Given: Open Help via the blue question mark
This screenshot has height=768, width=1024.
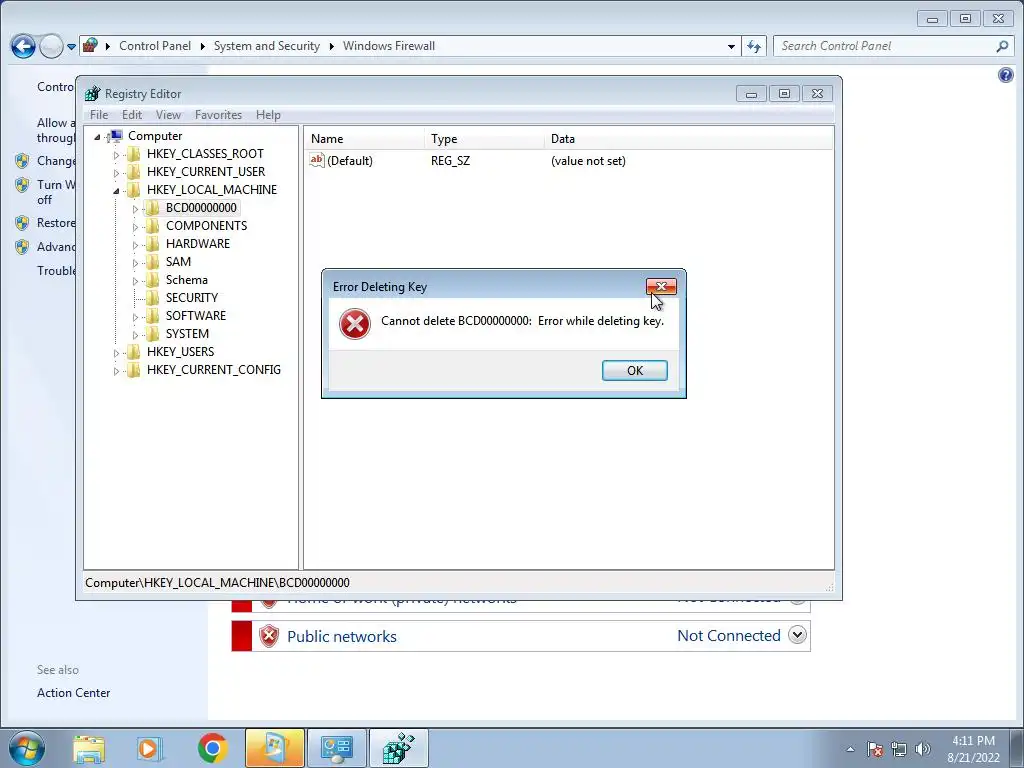Looking at the screenshot, I should [1006, 75].
